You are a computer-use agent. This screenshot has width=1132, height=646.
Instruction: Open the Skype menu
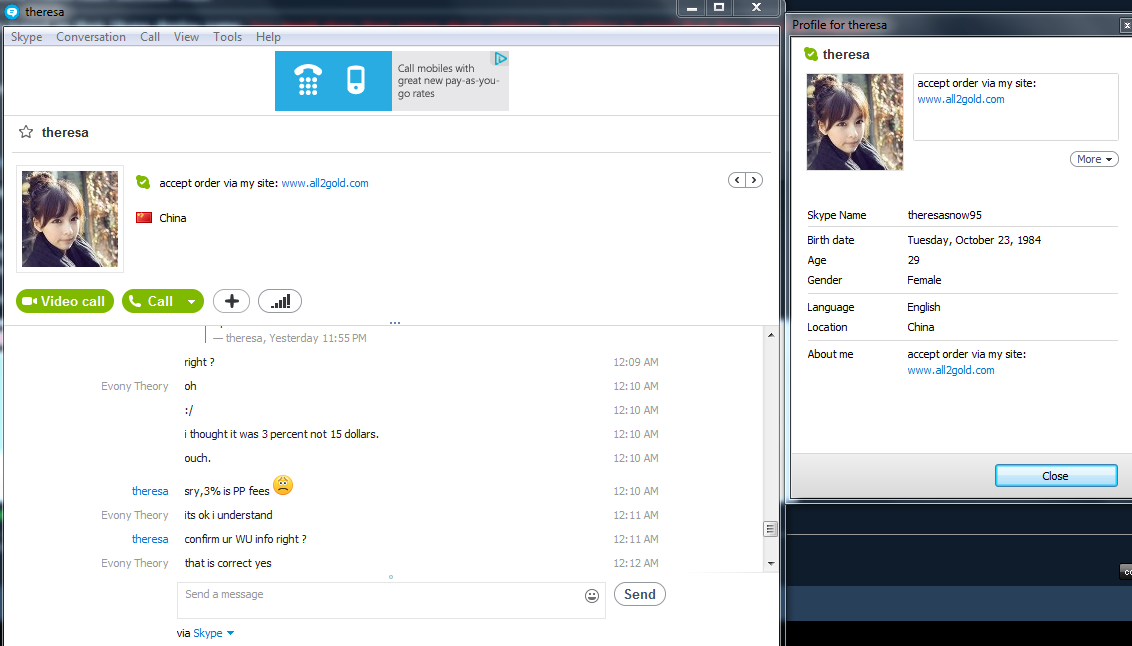click(27, 37)
